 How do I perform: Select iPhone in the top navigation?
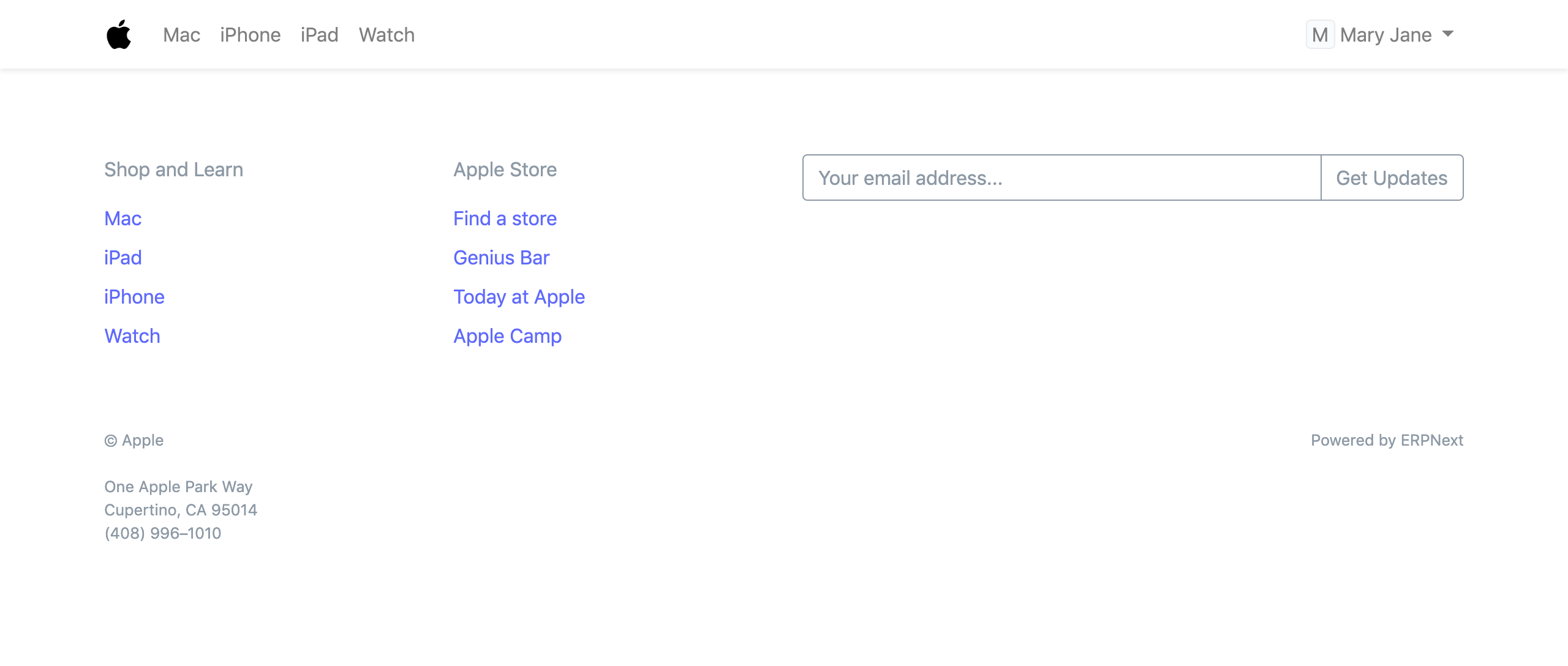[251, 35]
